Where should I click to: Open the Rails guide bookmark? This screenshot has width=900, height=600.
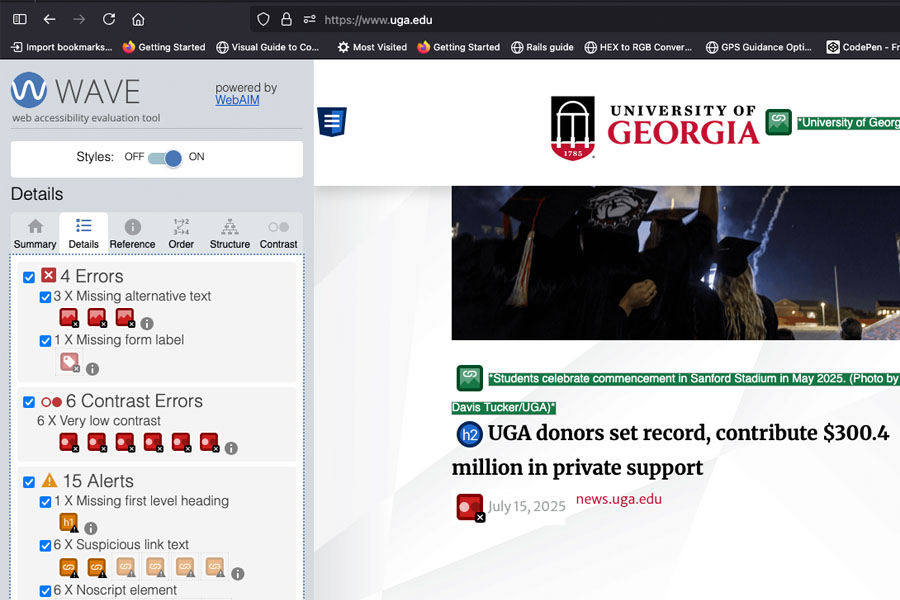point(542,47)
